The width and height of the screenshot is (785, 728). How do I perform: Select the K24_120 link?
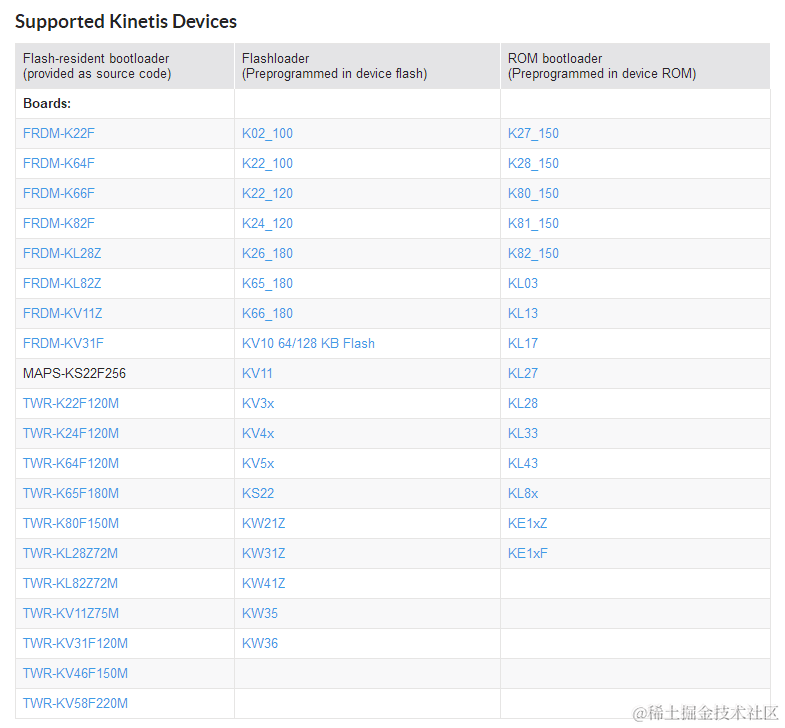pos(267,224)
